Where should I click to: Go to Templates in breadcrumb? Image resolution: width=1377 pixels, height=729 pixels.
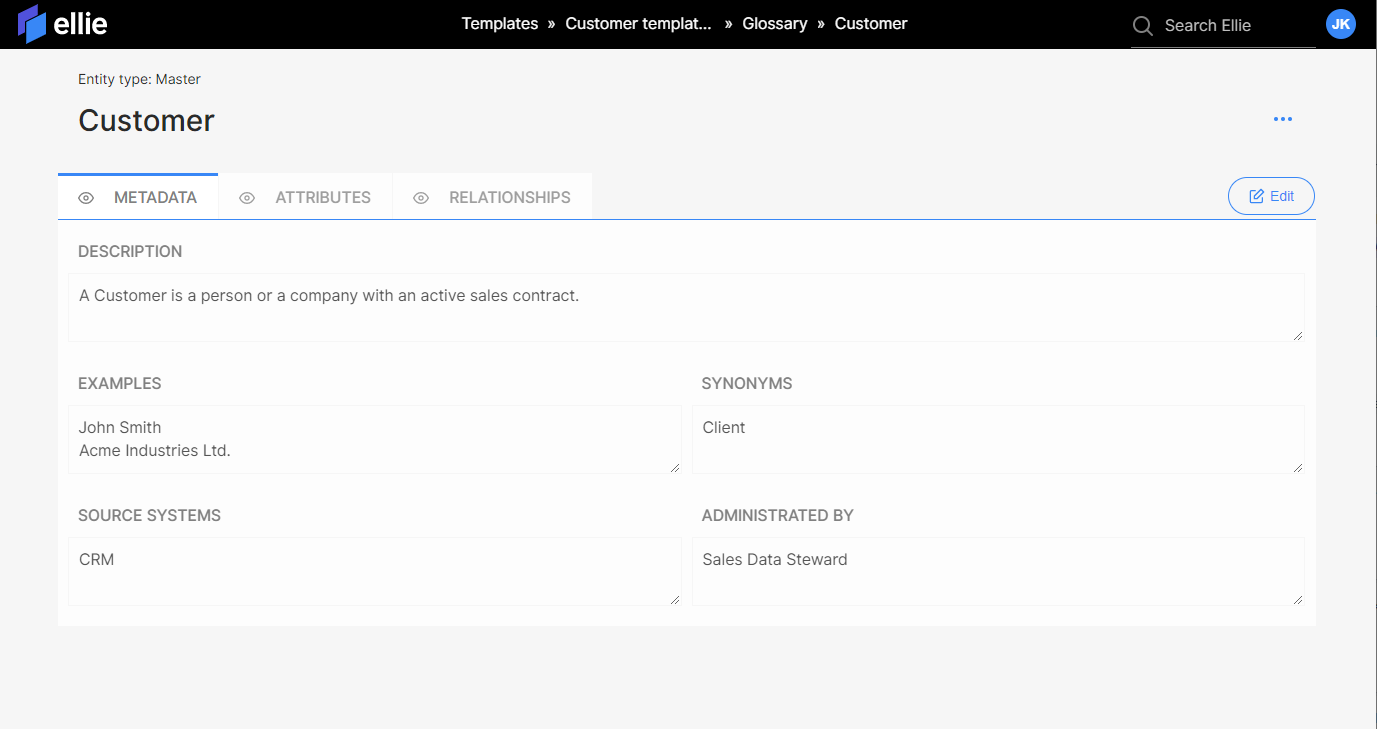point(499,24)
